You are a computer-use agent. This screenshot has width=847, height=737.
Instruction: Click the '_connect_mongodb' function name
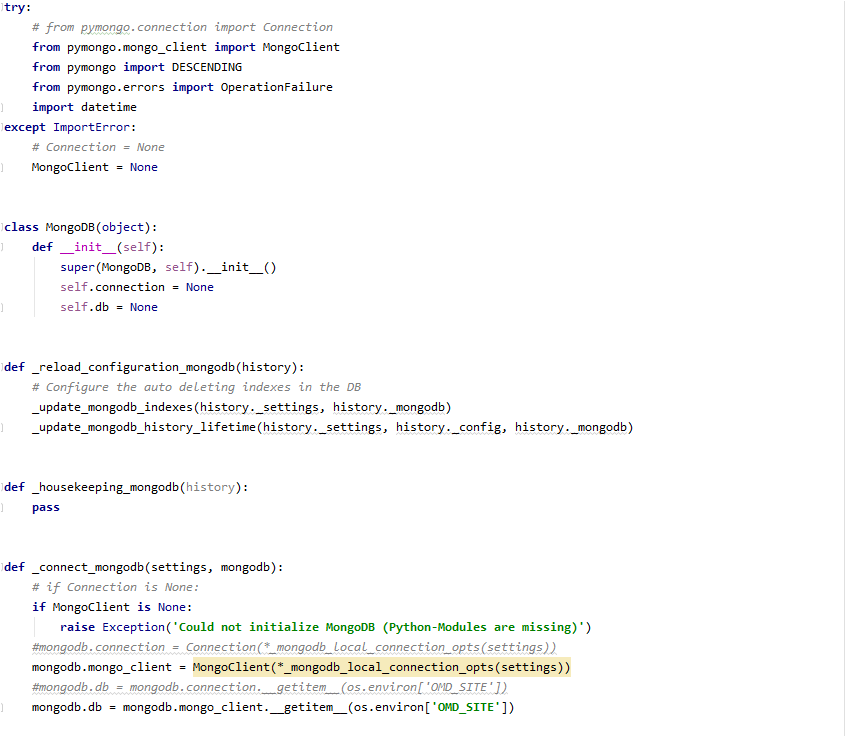coord(88,567)
